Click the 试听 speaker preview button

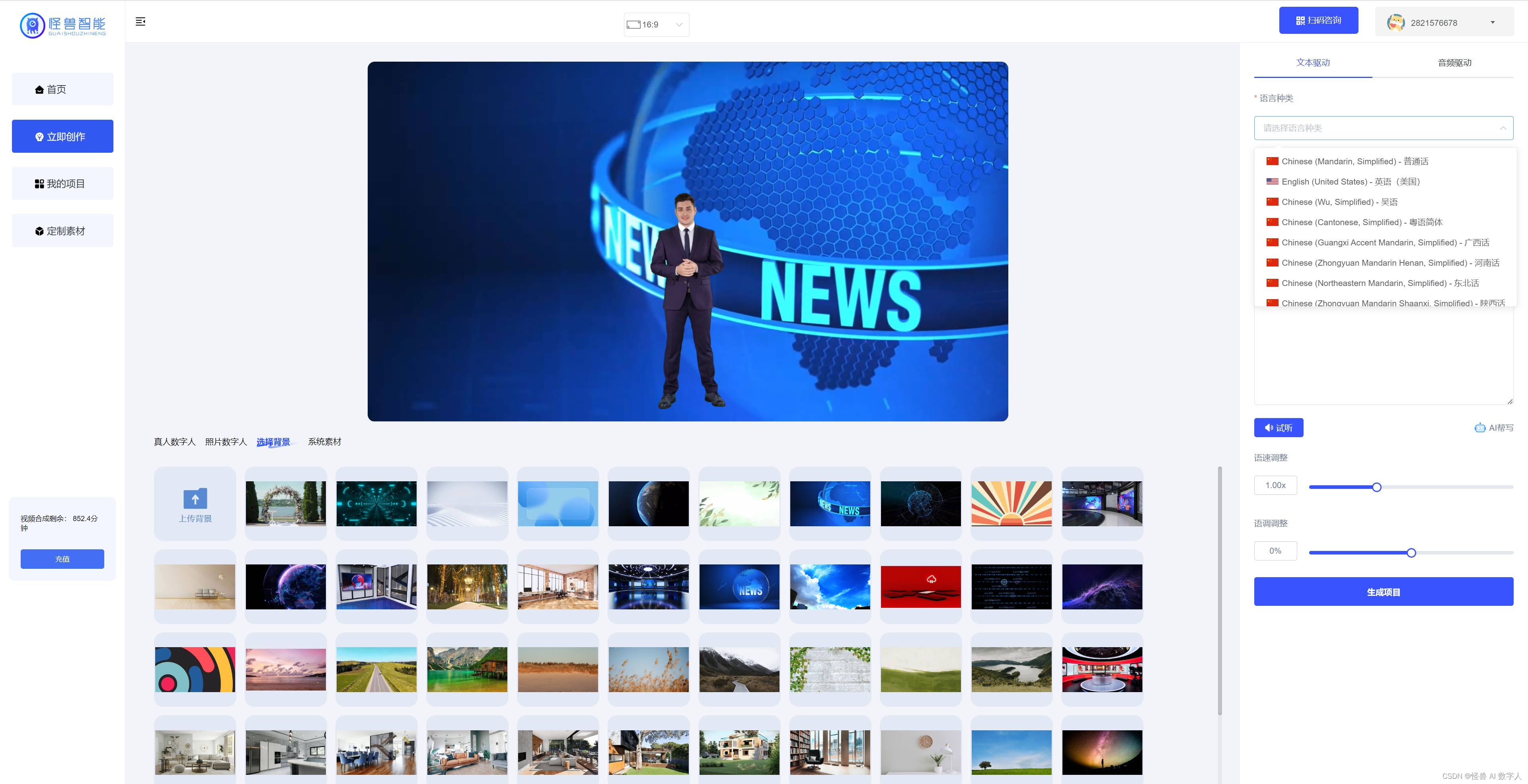click(x=1278, y=428)
